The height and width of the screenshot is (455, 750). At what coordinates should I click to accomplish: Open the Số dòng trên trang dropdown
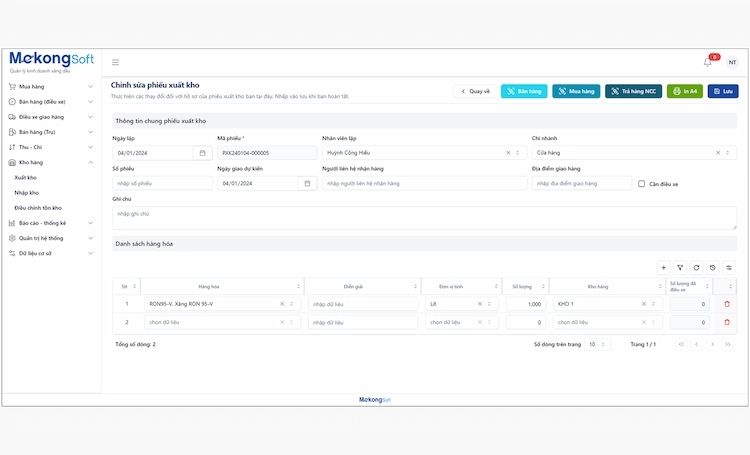click(x=597, y=344)
